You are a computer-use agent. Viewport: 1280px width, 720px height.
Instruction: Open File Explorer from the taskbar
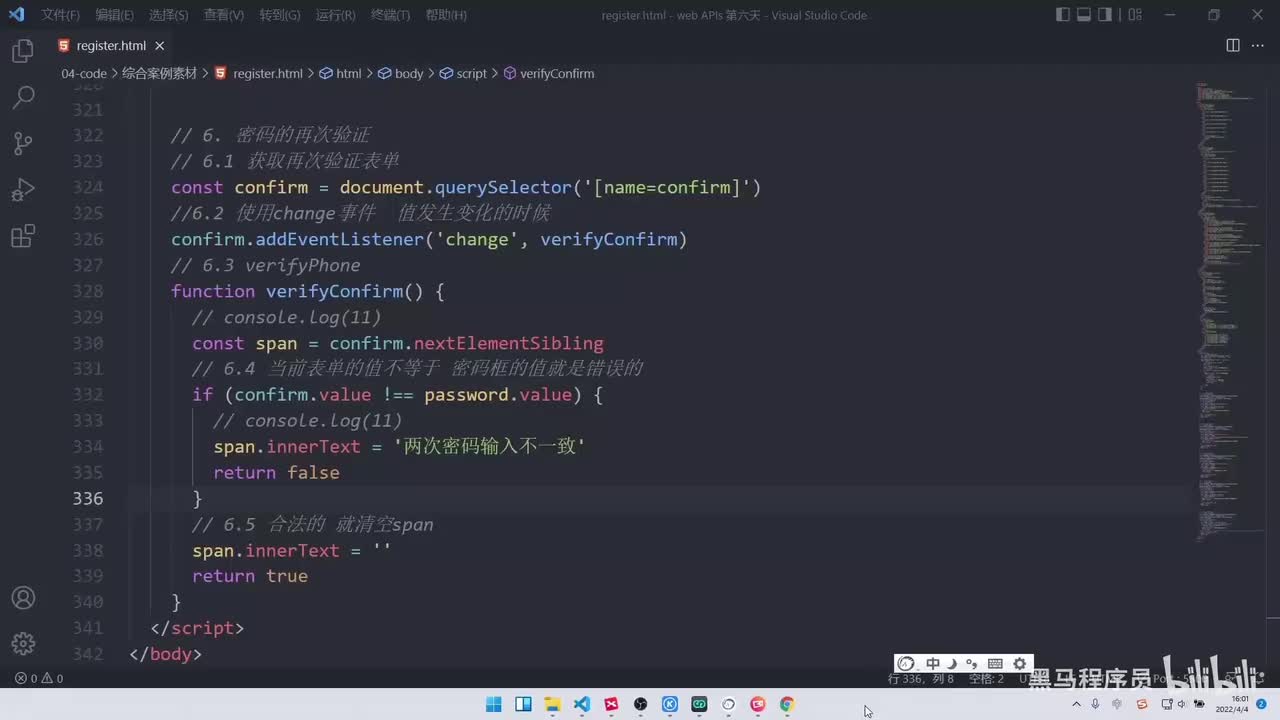pyautogui.click(x=552, y=704)
